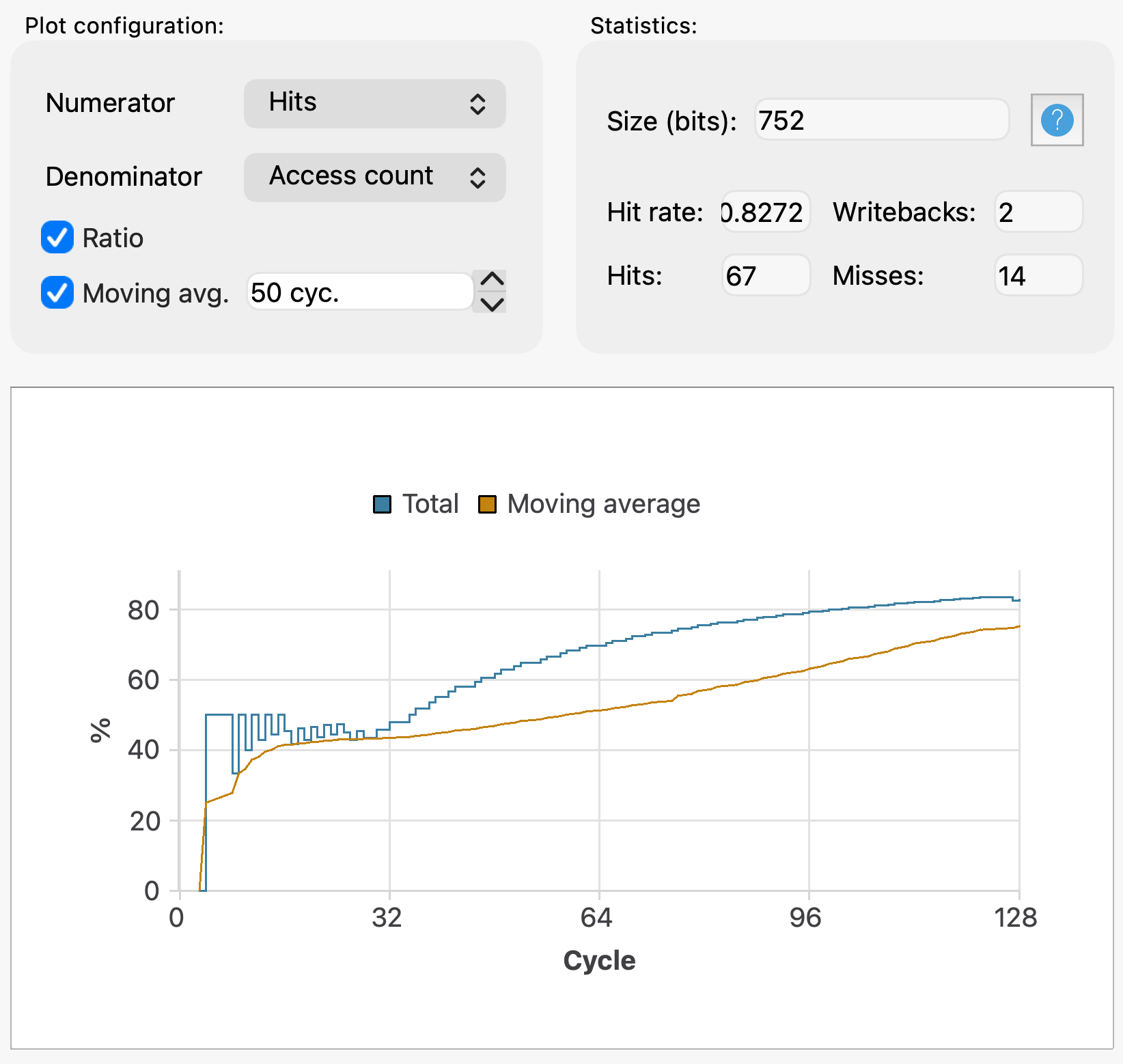1123x1064 pixels.
Task: Click the Plot configuration heading
Action: (124, 26)
